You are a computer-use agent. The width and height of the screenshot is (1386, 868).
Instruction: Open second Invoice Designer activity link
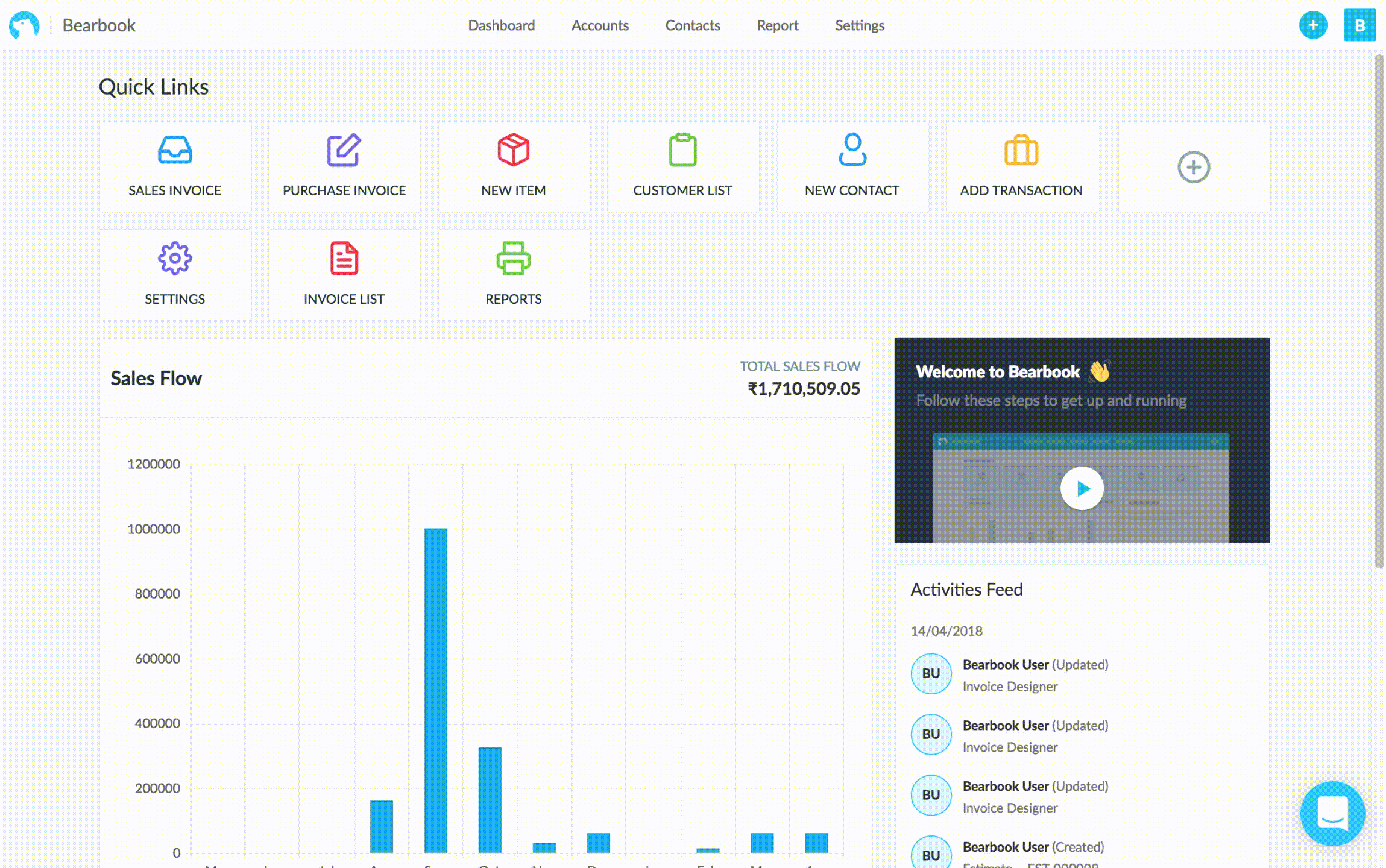[x=1010, y=747]
